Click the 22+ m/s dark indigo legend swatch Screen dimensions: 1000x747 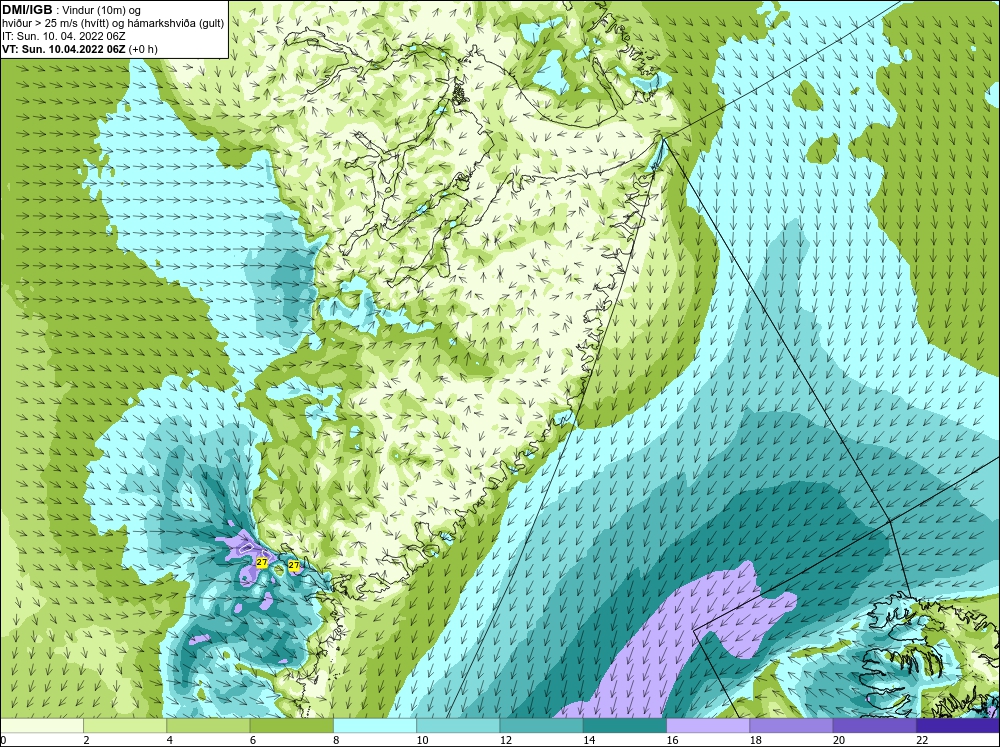(x=958, y=726)
